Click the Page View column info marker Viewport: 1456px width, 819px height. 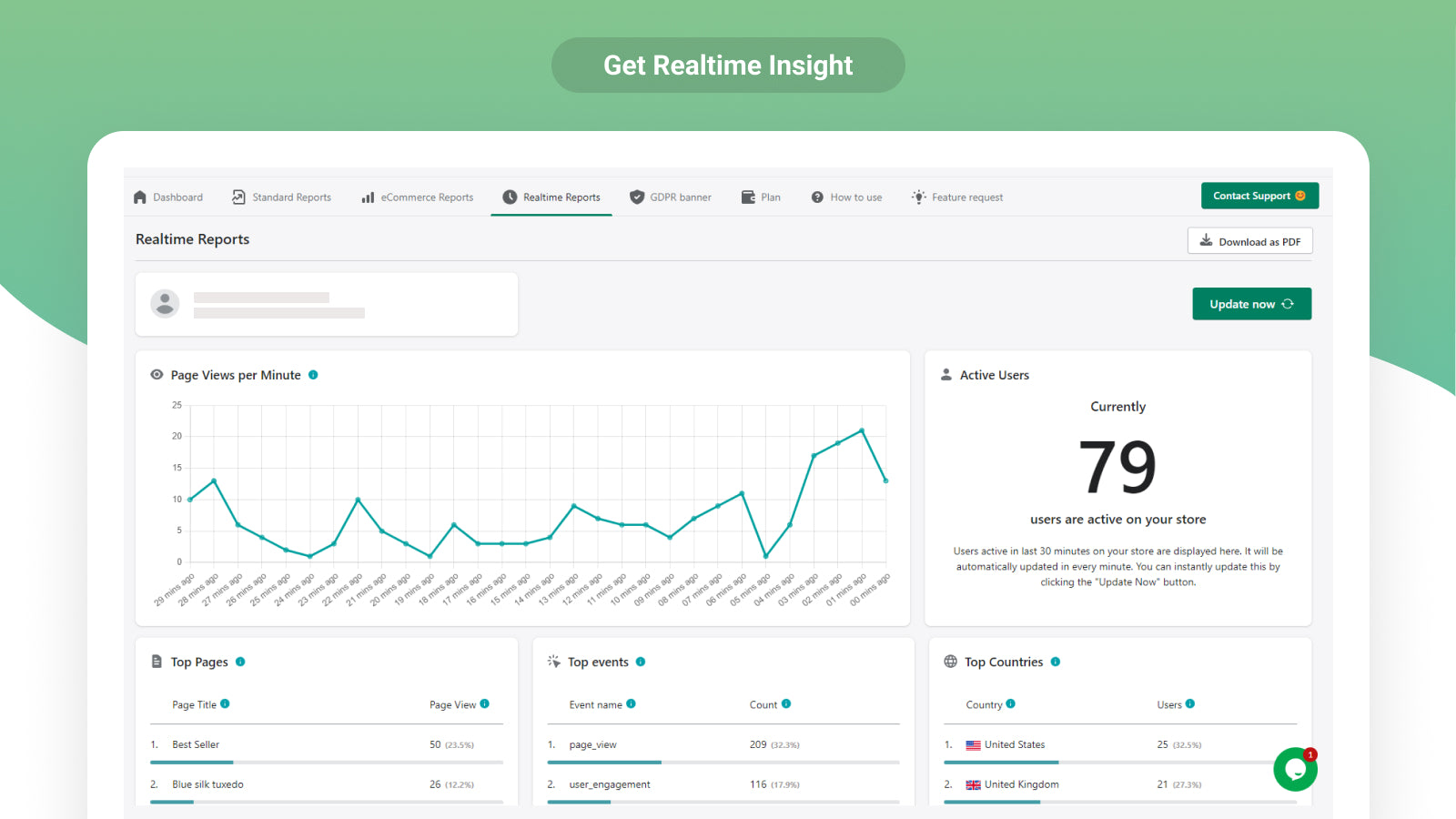(485, 703)
